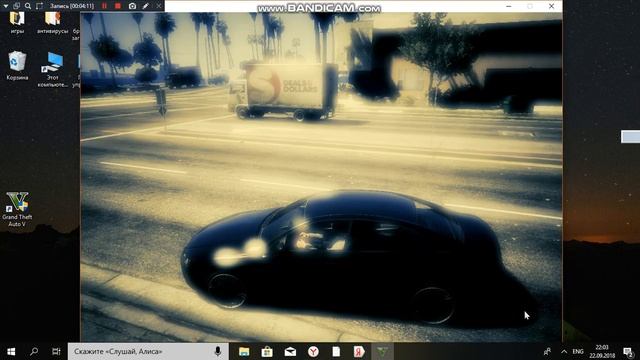The image size is (640, 360).
Task: Open the Action Center notifications icon
Action: 628,351
